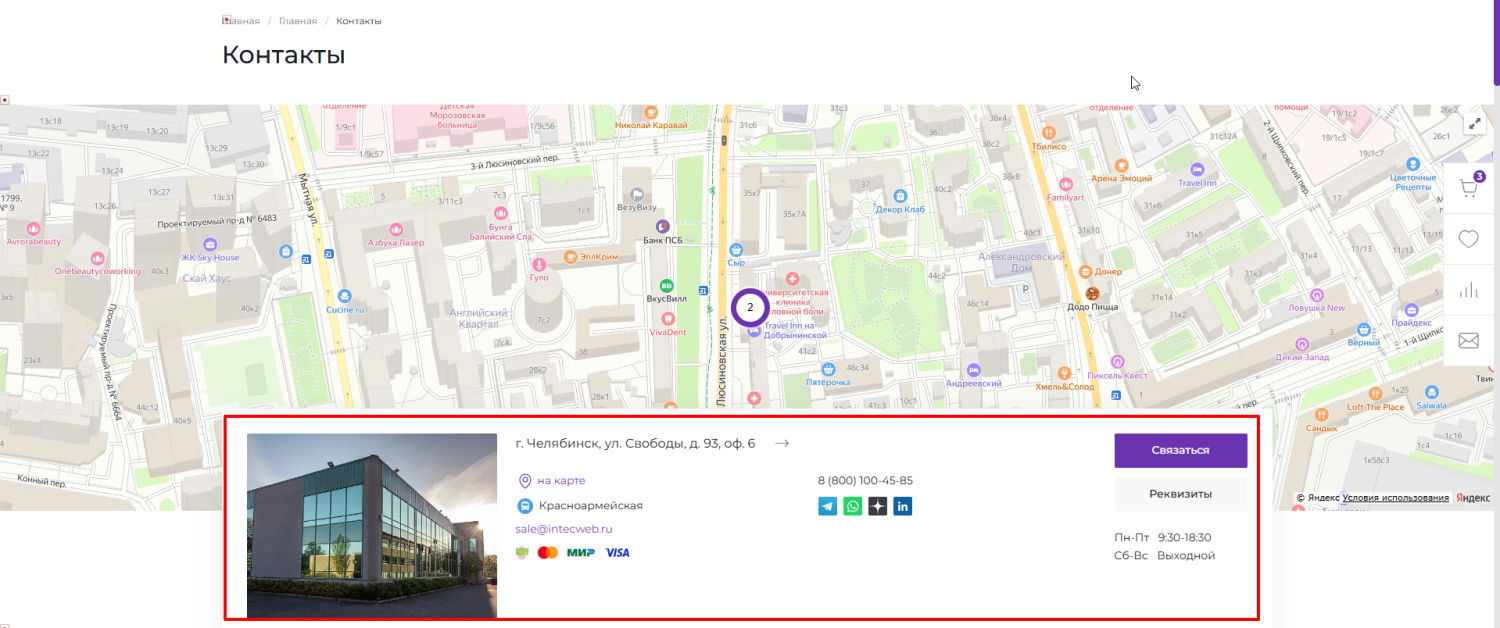The image size is (1500, 628).
Task: Open the shopping cart sidebar icon
Action: (1468, 188)
